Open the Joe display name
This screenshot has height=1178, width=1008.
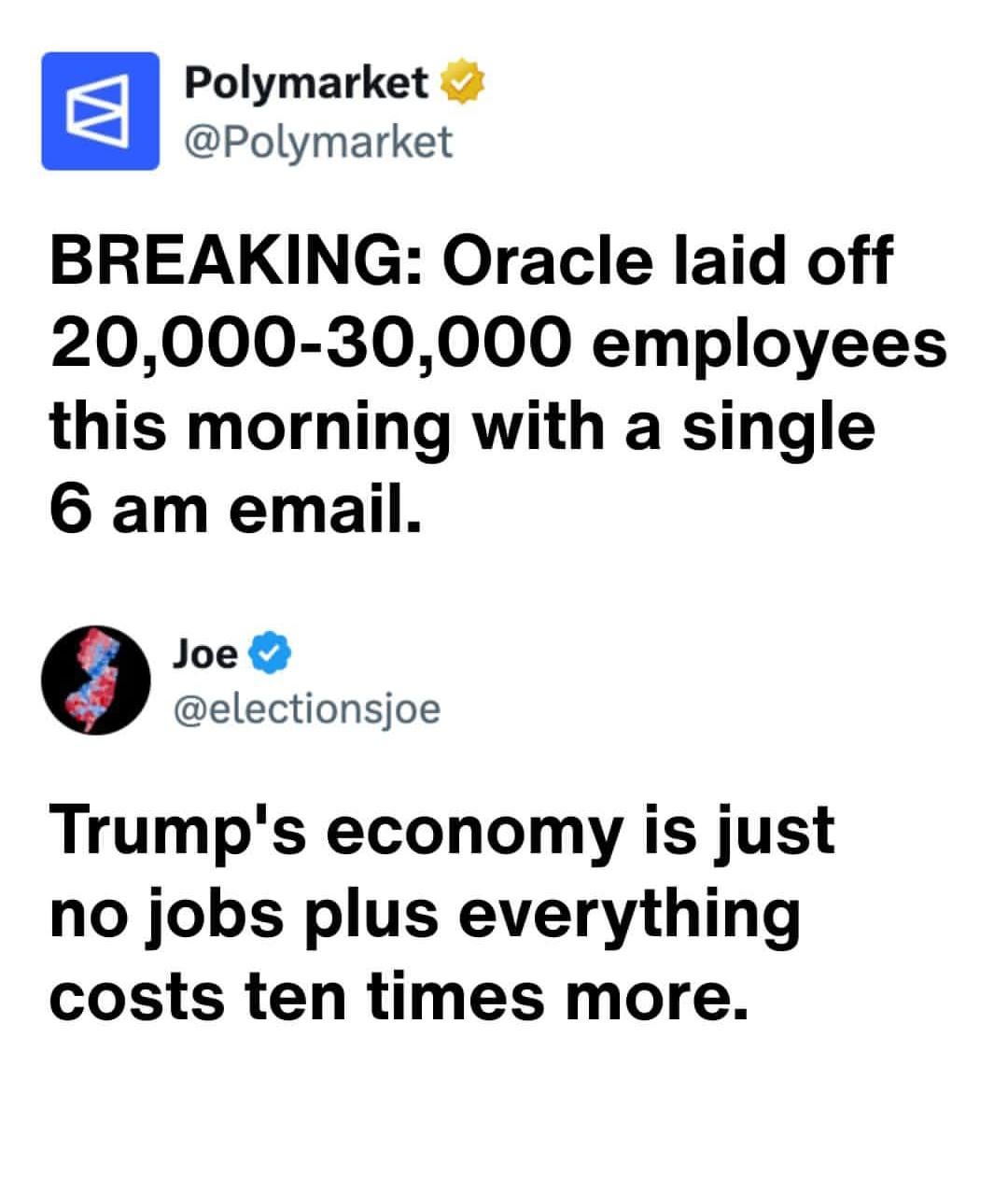[204, 654]
